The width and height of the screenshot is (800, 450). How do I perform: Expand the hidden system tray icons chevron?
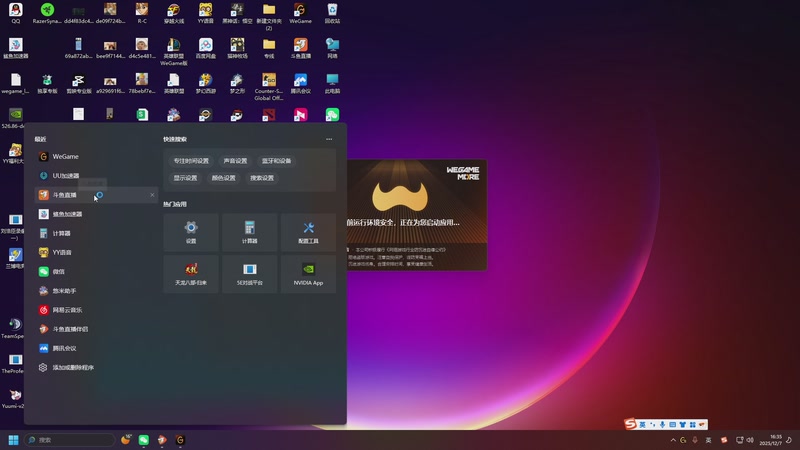coord(673,440)
